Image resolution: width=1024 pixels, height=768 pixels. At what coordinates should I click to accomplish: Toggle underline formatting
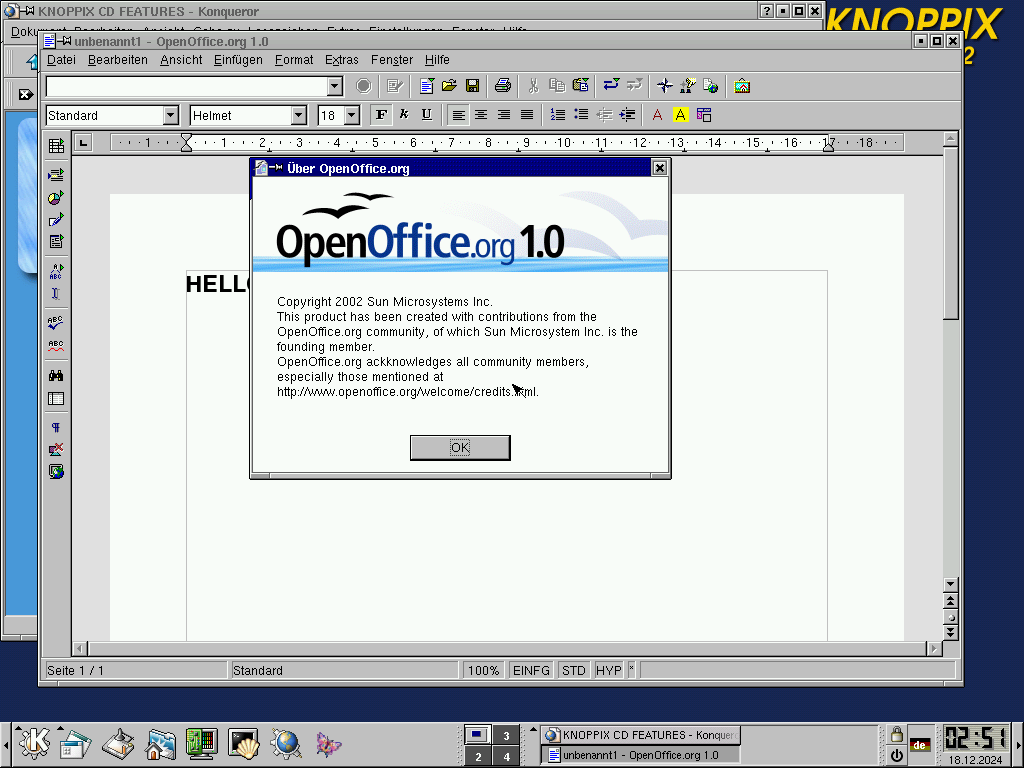click(427, 115)
